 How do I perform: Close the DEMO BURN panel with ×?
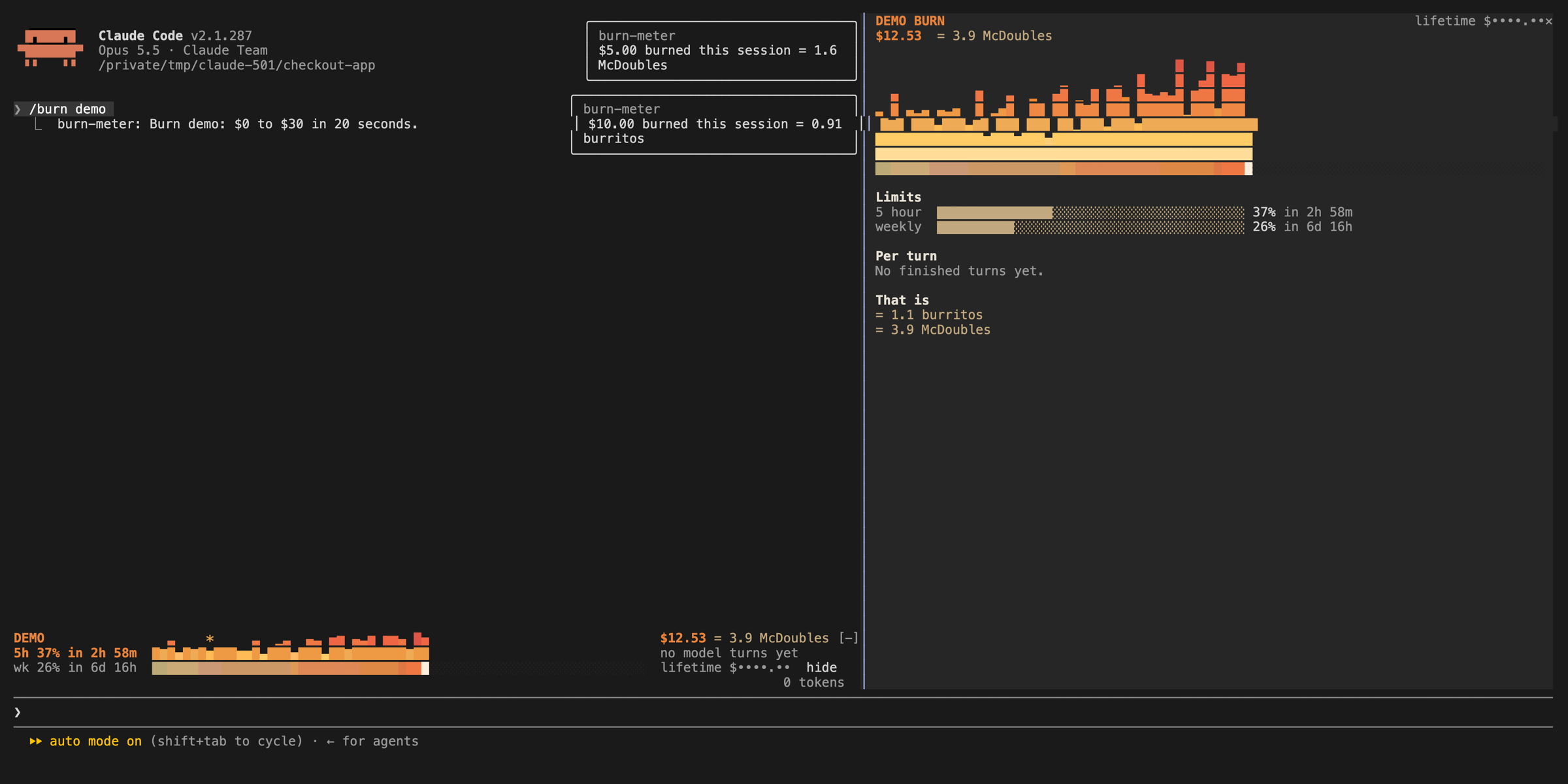point(1548,21)
